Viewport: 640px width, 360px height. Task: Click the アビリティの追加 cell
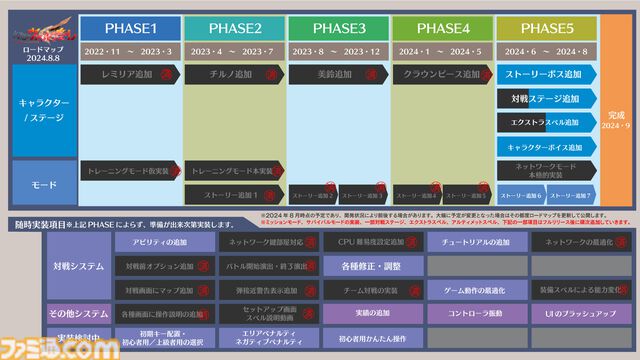[x=165, y=242]
